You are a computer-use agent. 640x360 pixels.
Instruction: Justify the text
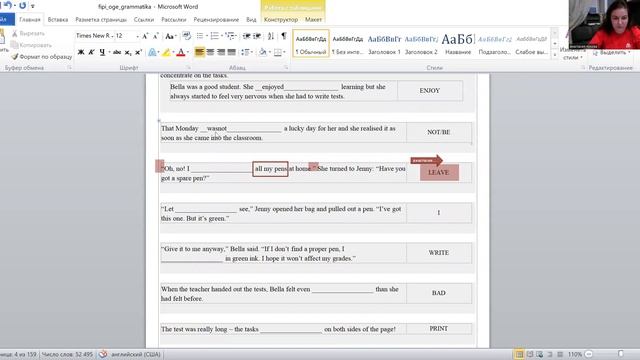[231, 52]
